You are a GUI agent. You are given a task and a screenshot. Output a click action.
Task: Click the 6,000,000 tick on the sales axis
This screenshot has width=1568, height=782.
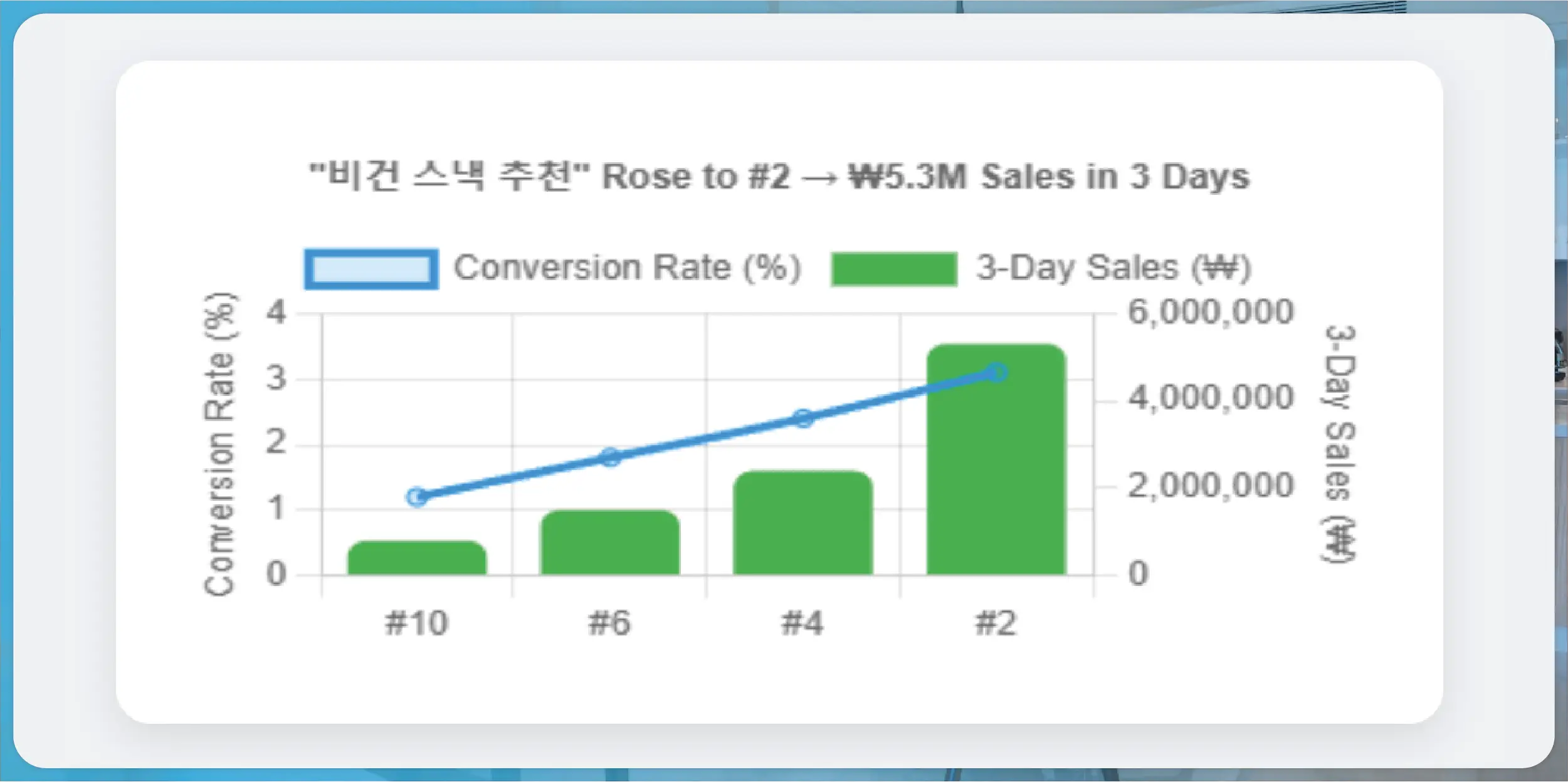[x=1211, y=312]
